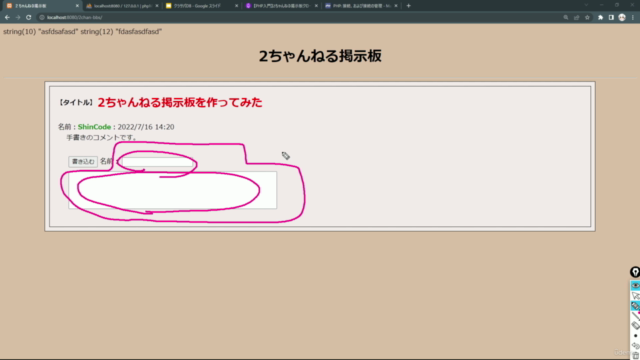This screenshot has height=360, width=640.
Task: Open the zoom magnifier icon in address bar
Action: [x=566, y=18]
